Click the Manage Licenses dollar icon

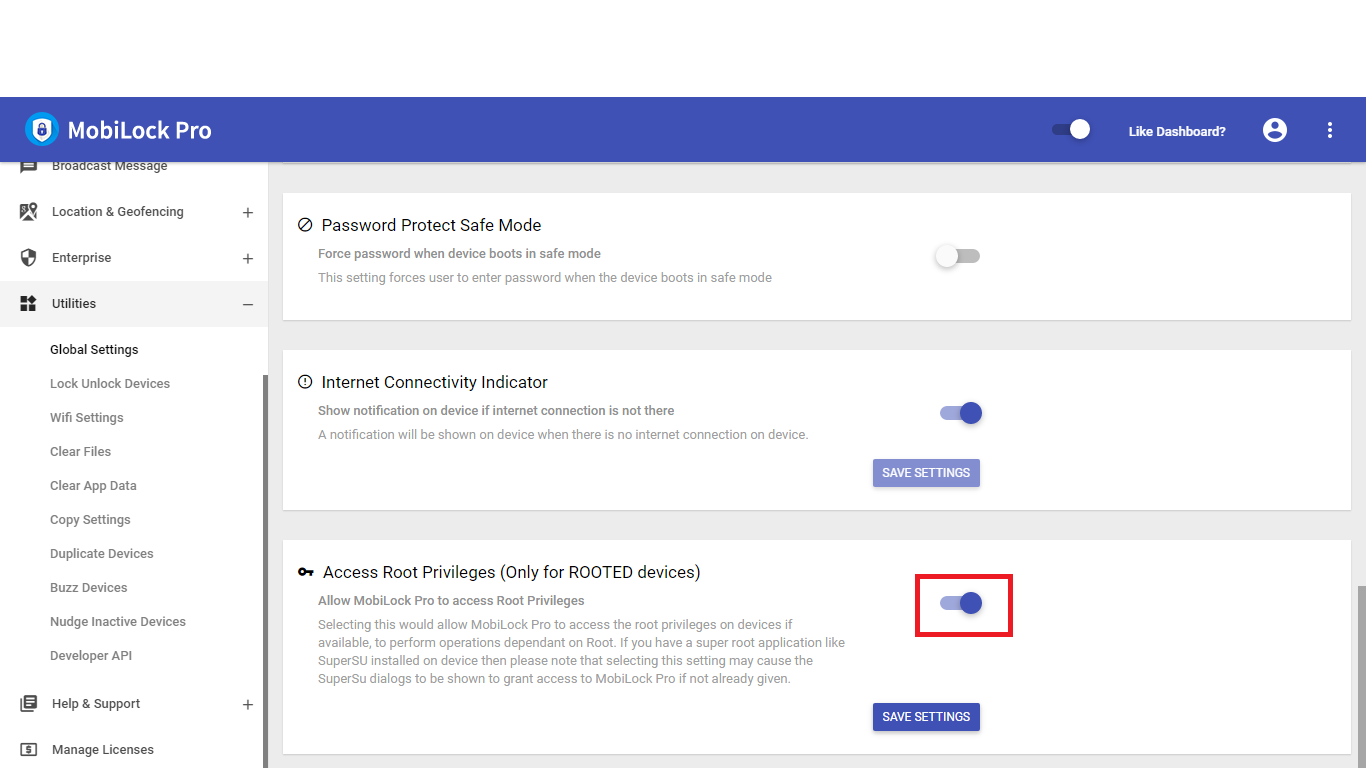click(x=29, y=749)
